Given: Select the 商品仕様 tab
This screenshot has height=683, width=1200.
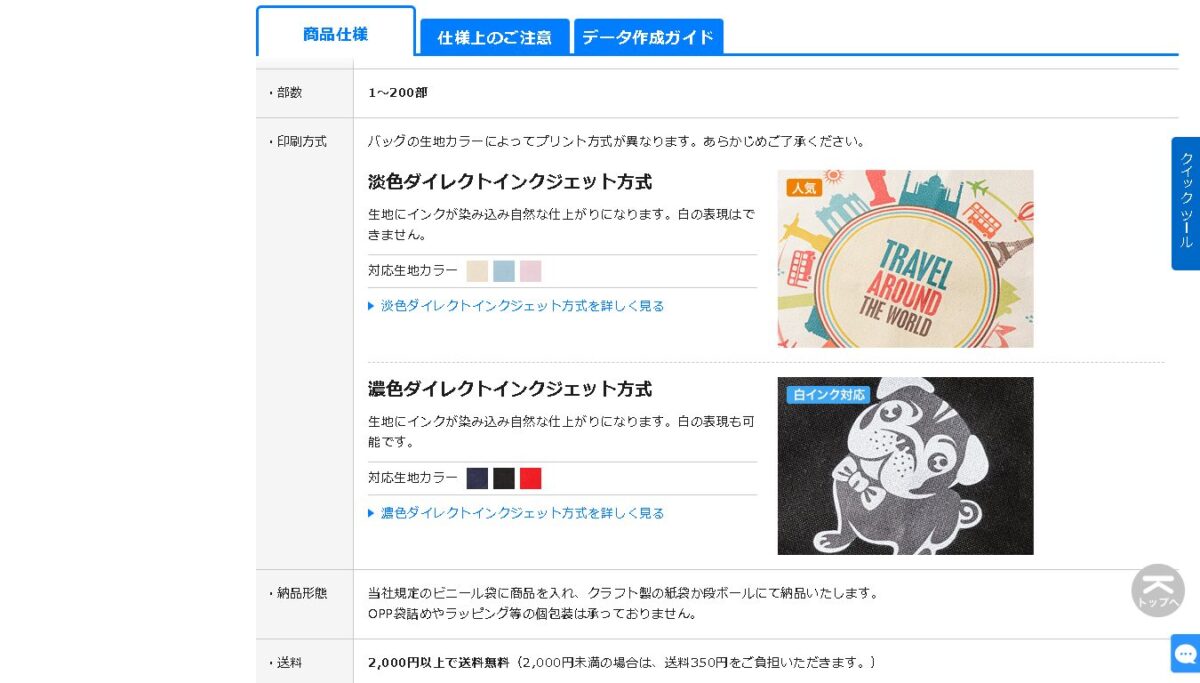Looking at the screenshot, I should 336,33.
